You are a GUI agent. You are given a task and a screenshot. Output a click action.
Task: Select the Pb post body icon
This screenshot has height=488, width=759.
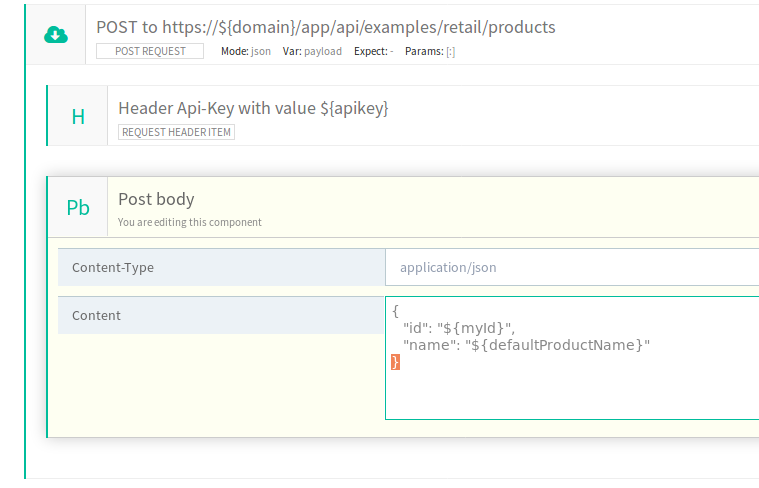[x=78, y=207]
